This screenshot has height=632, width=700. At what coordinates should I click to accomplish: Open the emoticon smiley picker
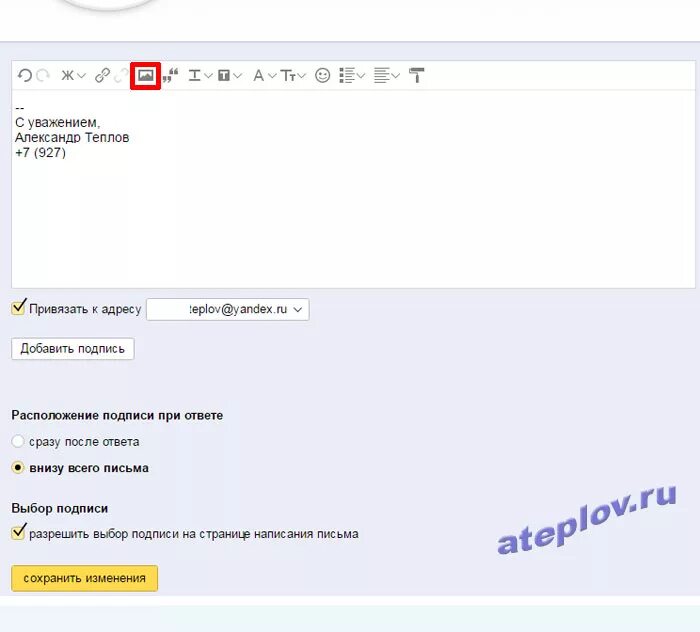tap(322, 75)
